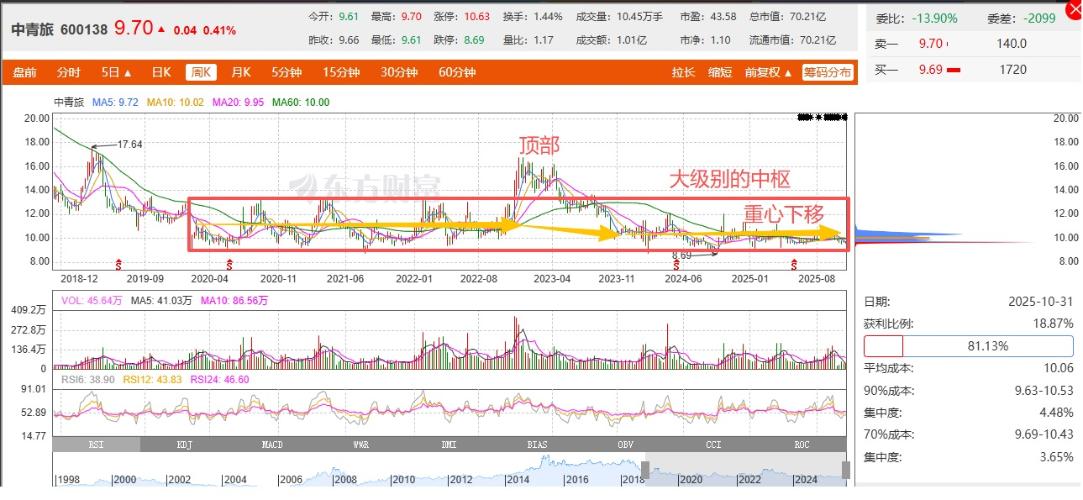Select the DMI indicator tab
This screenshot has width=1083, height=500.
pos(449,445)
